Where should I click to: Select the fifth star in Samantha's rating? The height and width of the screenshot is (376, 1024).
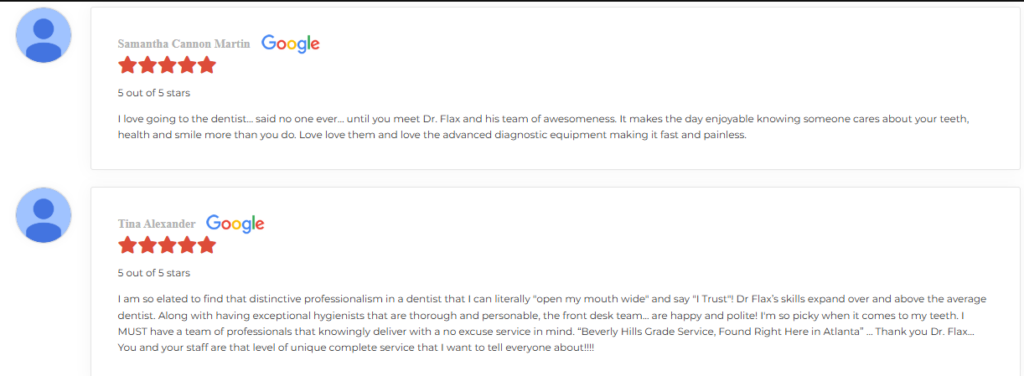tap(206, 65)
